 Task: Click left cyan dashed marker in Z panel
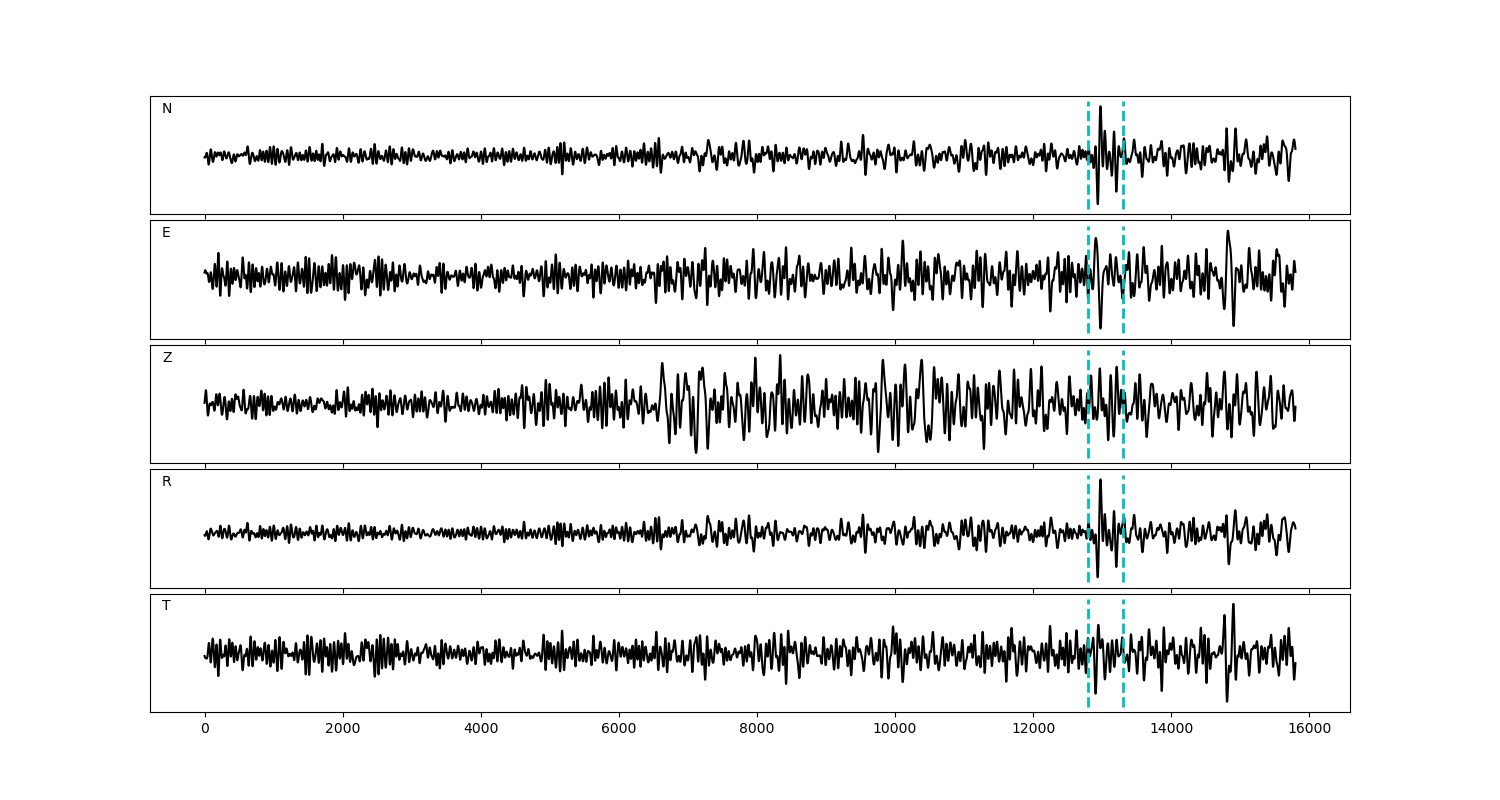click(x=1088, y=380)
